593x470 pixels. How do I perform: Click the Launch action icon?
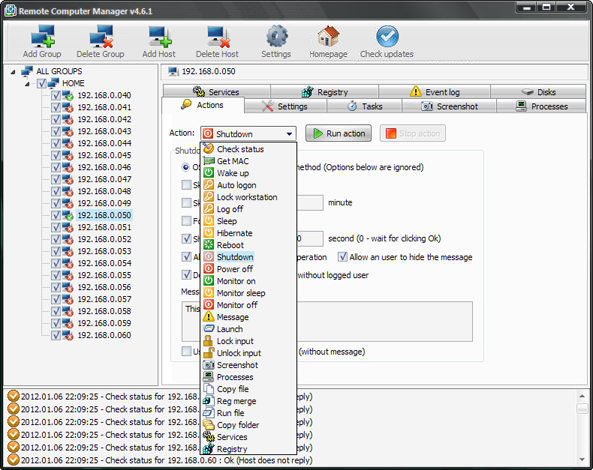[x=208, y=329]
